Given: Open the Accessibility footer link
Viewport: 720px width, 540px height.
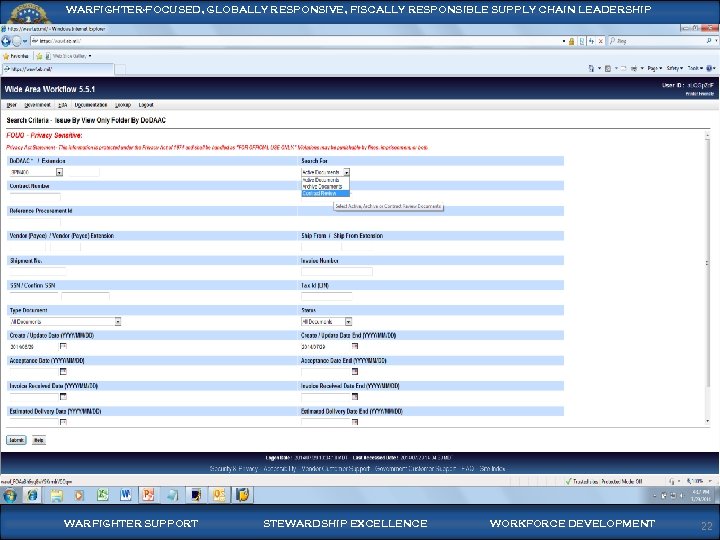Looking at the screenshot, I should (x=280, y=469).
